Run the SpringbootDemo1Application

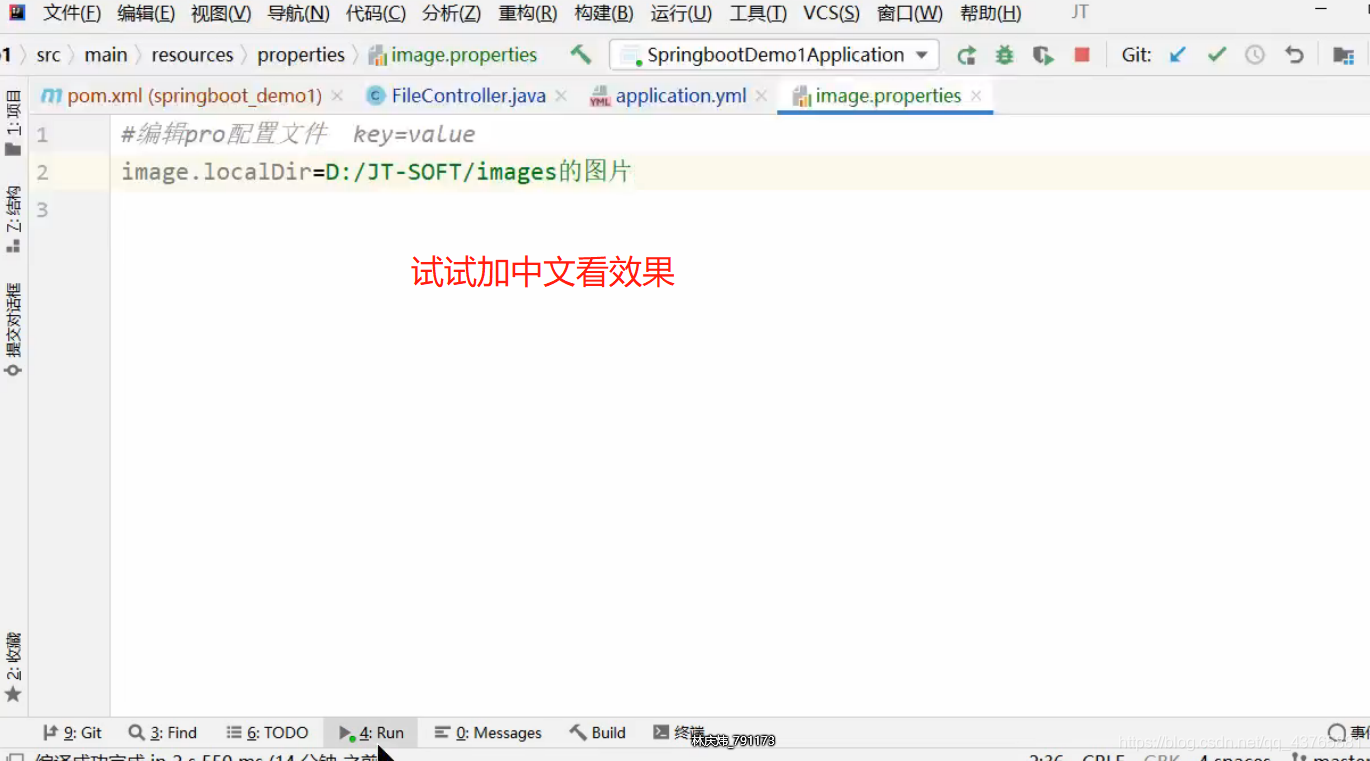[966, 56]
